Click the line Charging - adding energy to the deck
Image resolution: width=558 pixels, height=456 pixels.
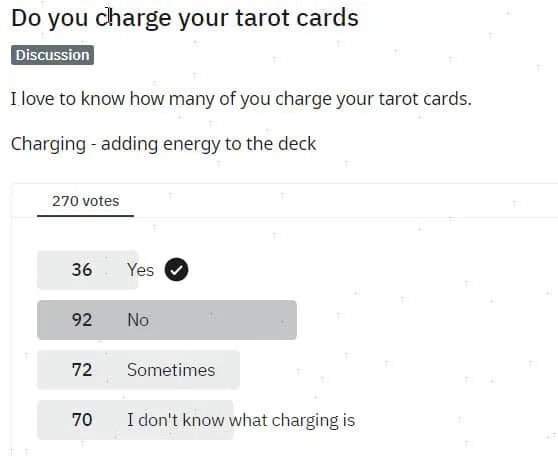(163, 145)
